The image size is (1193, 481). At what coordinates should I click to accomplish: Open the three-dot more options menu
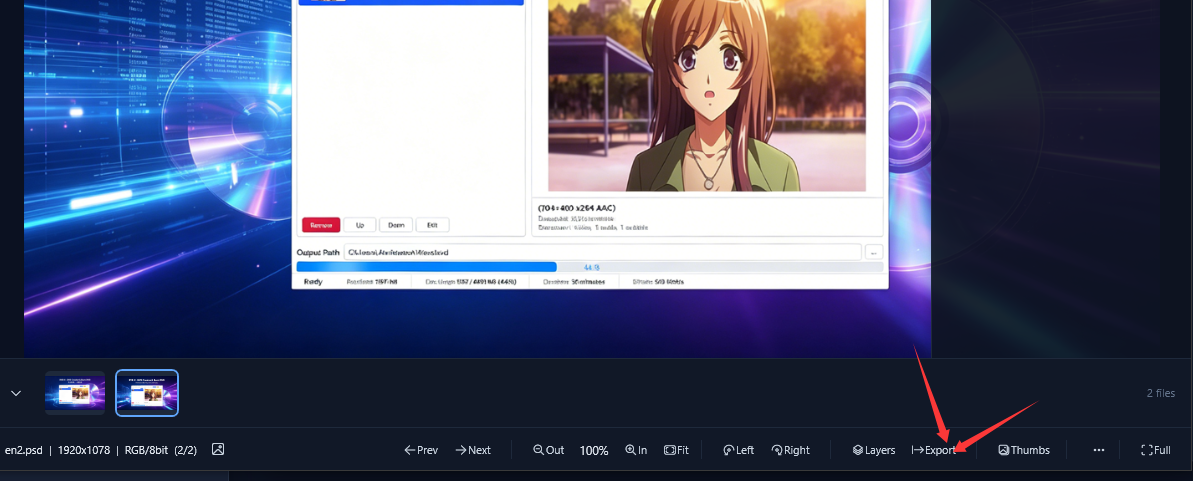pos(1099,450)
